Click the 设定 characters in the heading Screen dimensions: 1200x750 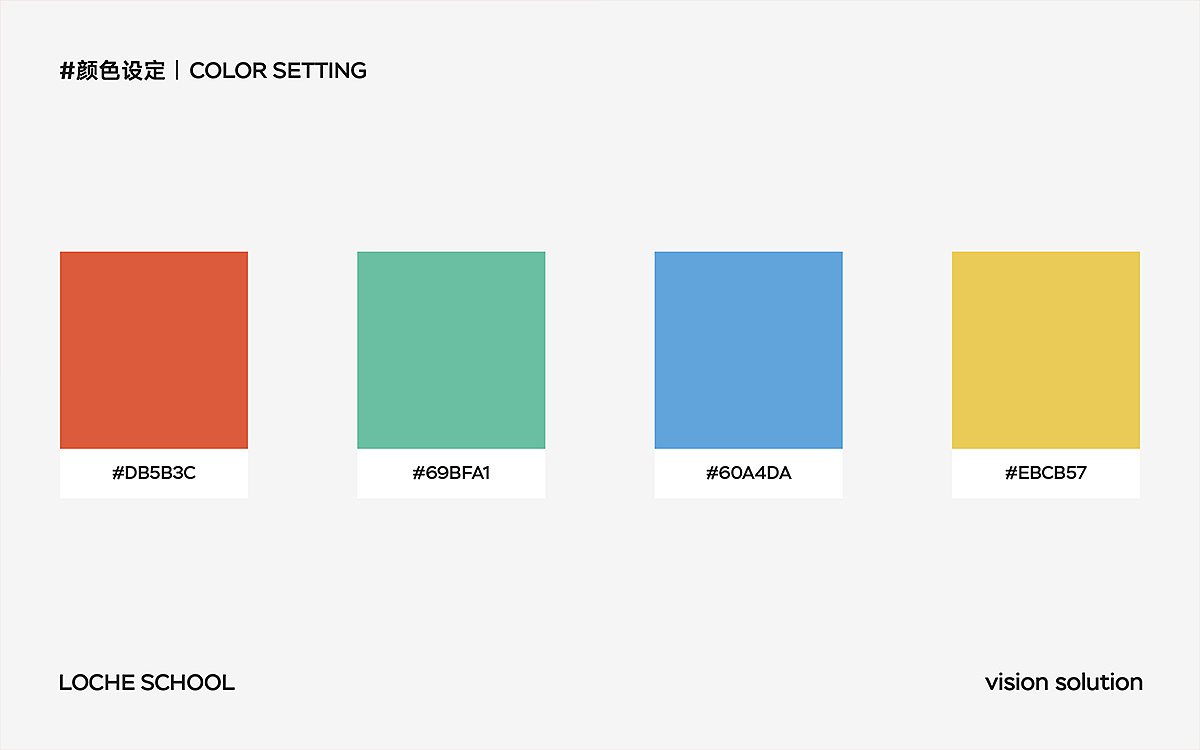click(x=143, y=71)
